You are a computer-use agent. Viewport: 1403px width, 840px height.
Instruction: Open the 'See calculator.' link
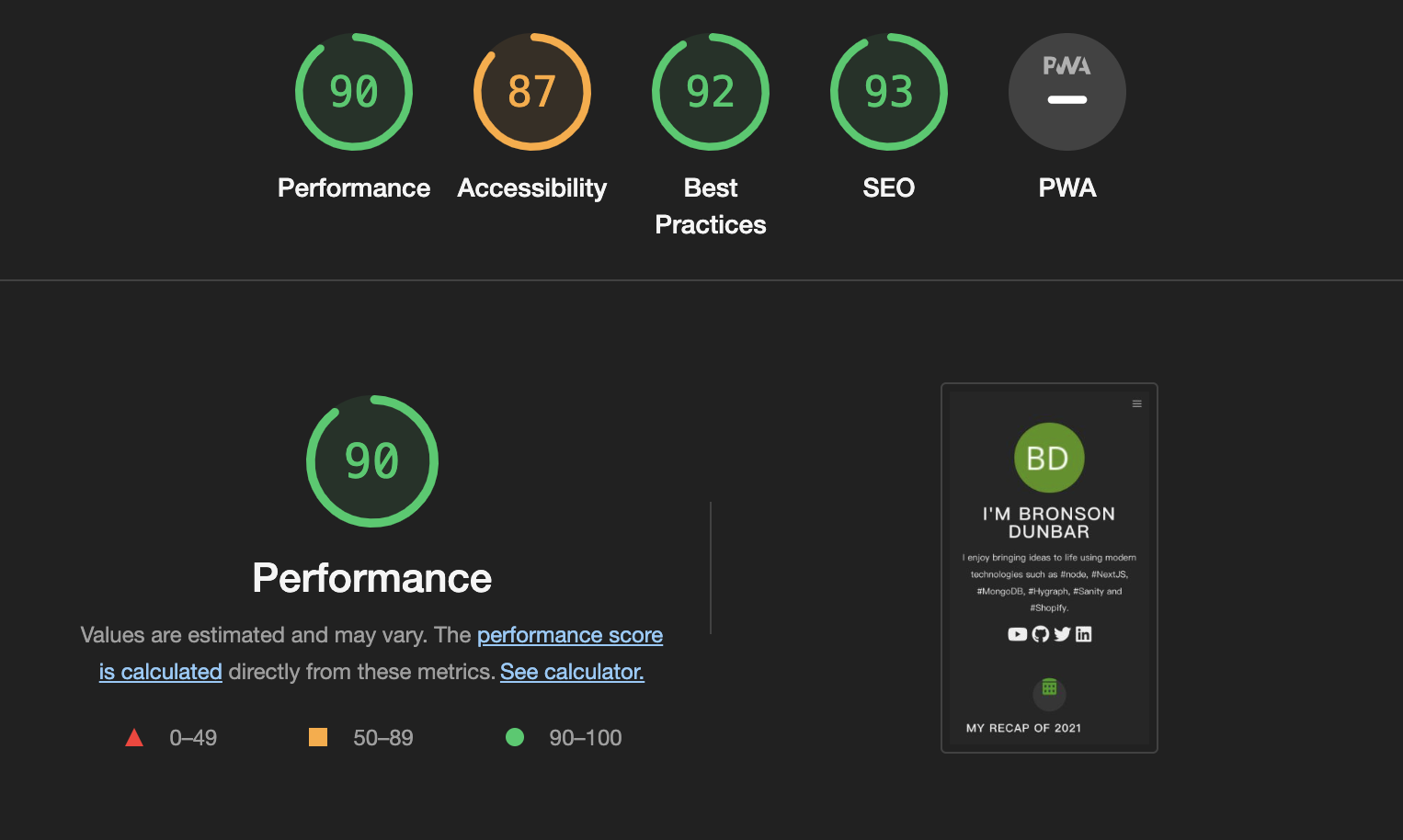572,672
